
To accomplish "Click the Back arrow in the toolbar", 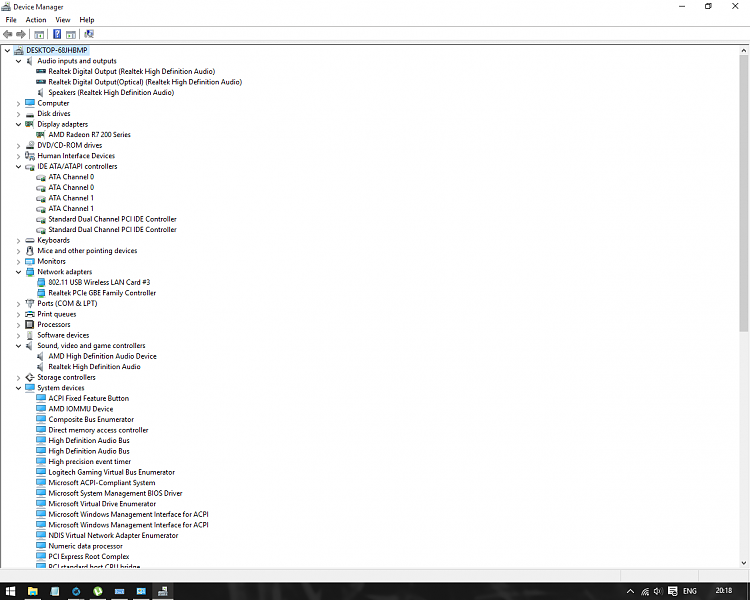I will click(x=7, y=34).
